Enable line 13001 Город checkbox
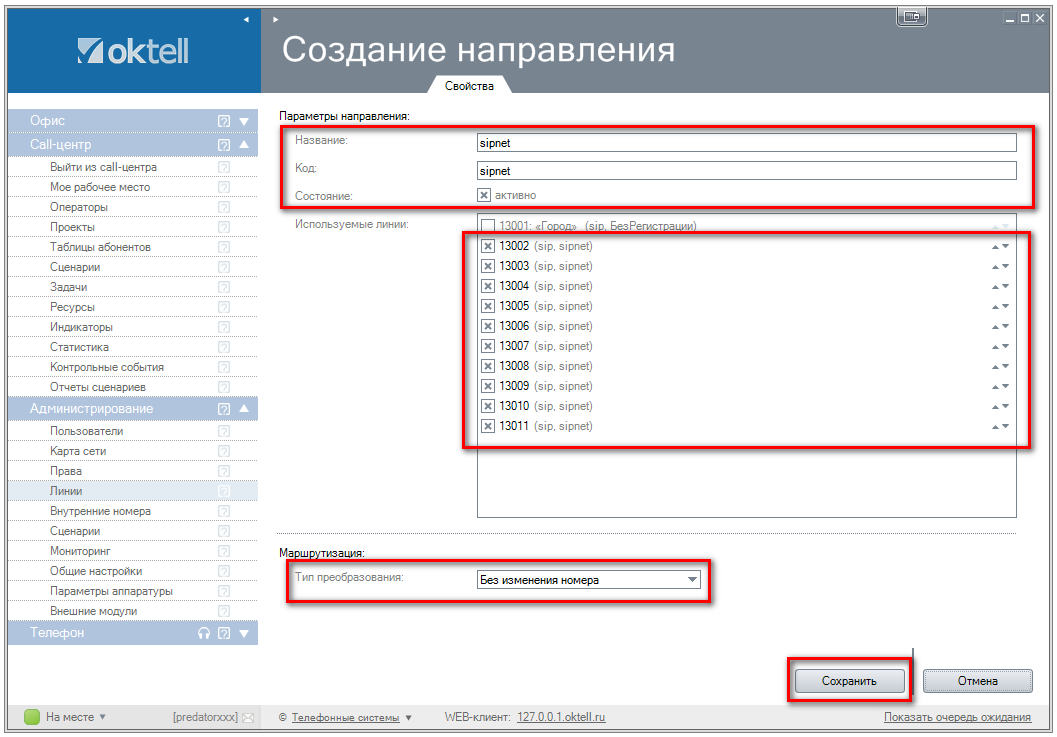The height and width of the screenshot is (737, 1057). coord(488,226)
